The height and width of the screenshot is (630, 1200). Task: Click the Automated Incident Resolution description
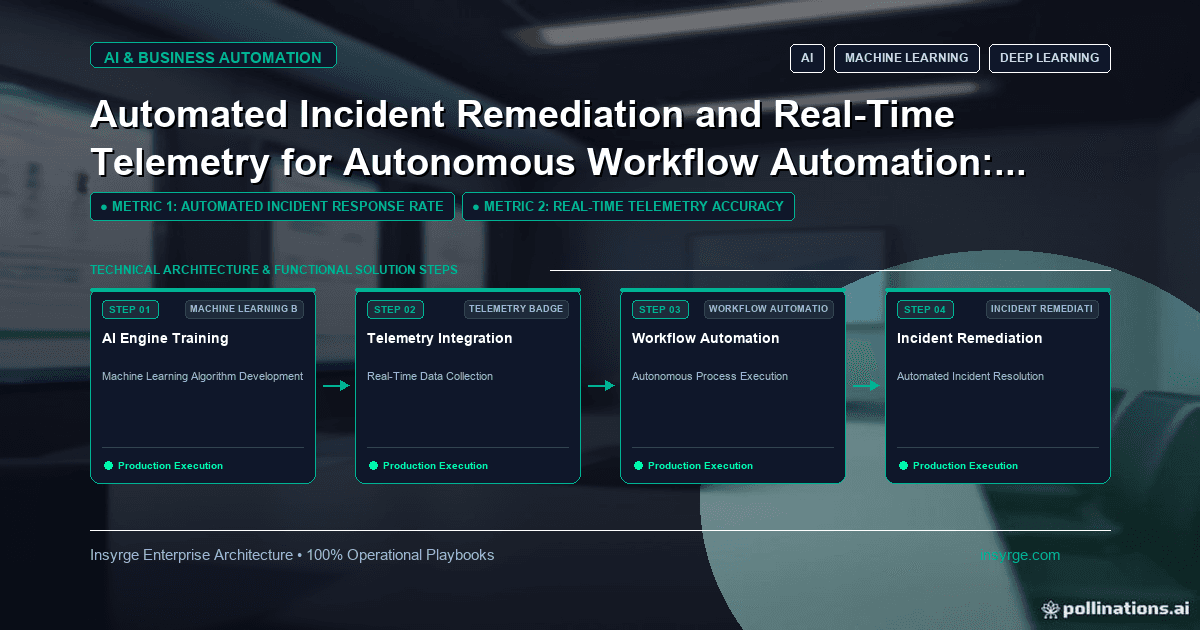[x=970, y=376]
